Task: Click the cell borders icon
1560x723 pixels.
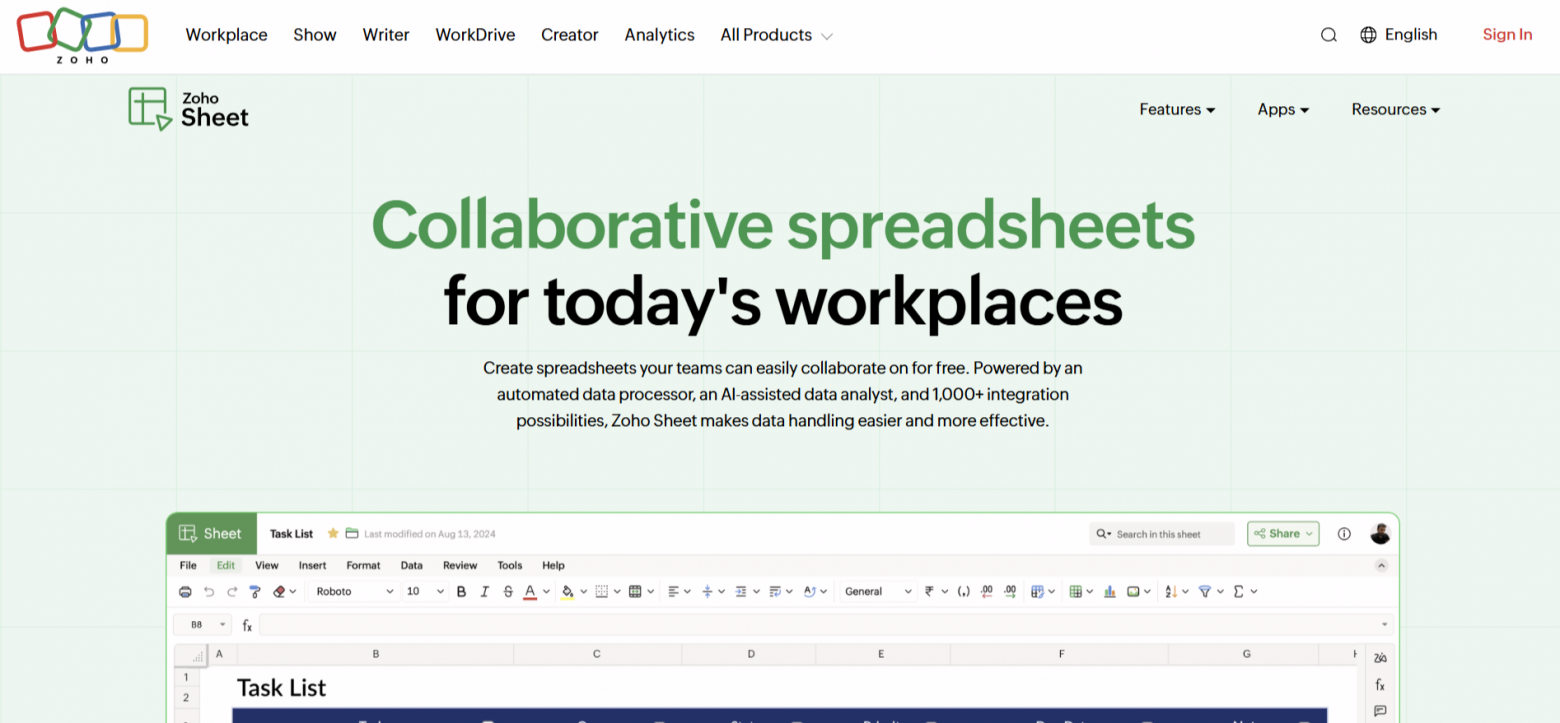Action: pos(602,592)
